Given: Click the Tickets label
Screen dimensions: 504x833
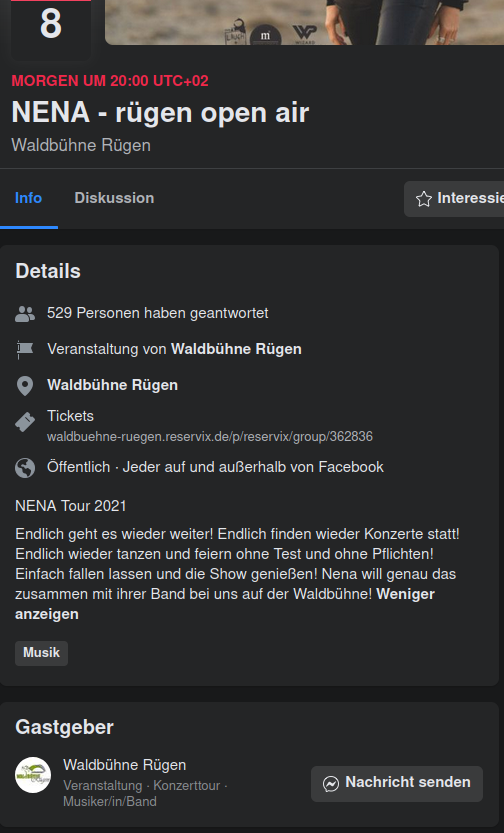Looking at the screenshot, I should 70,416.
